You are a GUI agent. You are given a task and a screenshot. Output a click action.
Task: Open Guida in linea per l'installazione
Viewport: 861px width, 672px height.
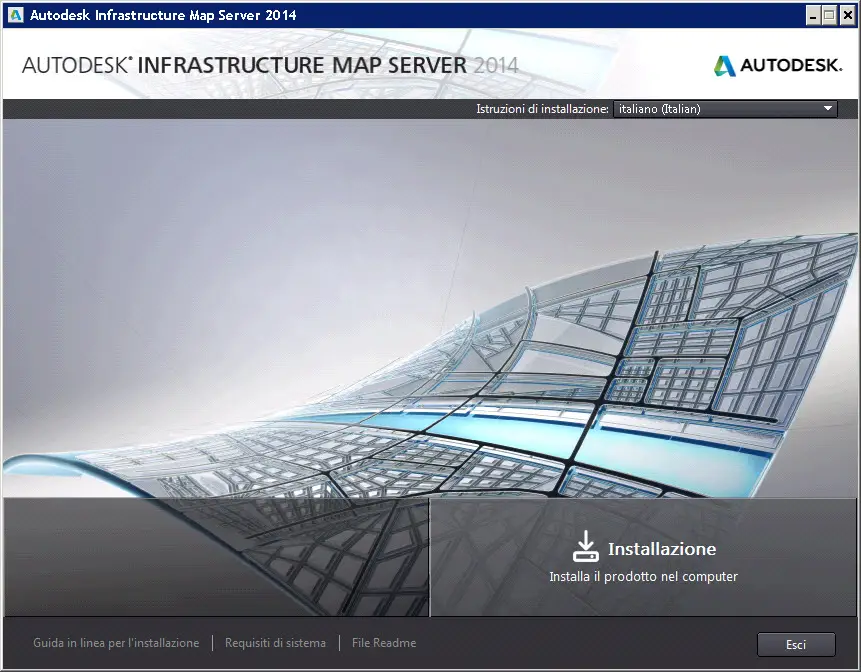tap(116, 643)
